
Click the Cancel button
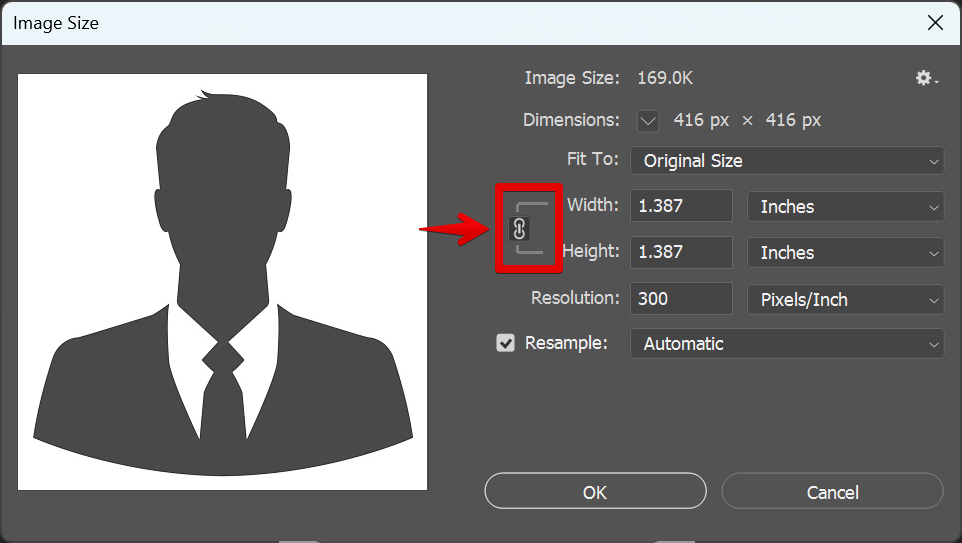[832, 491]
